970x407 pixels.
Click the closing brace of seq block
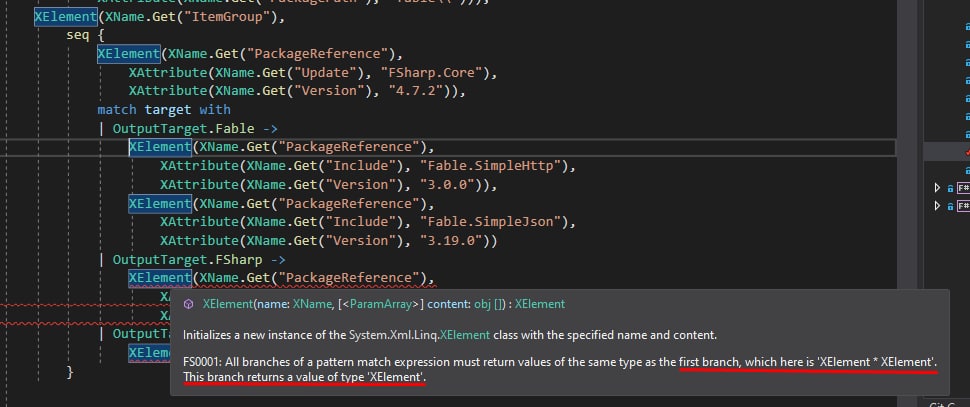click(x=70, y=372)
